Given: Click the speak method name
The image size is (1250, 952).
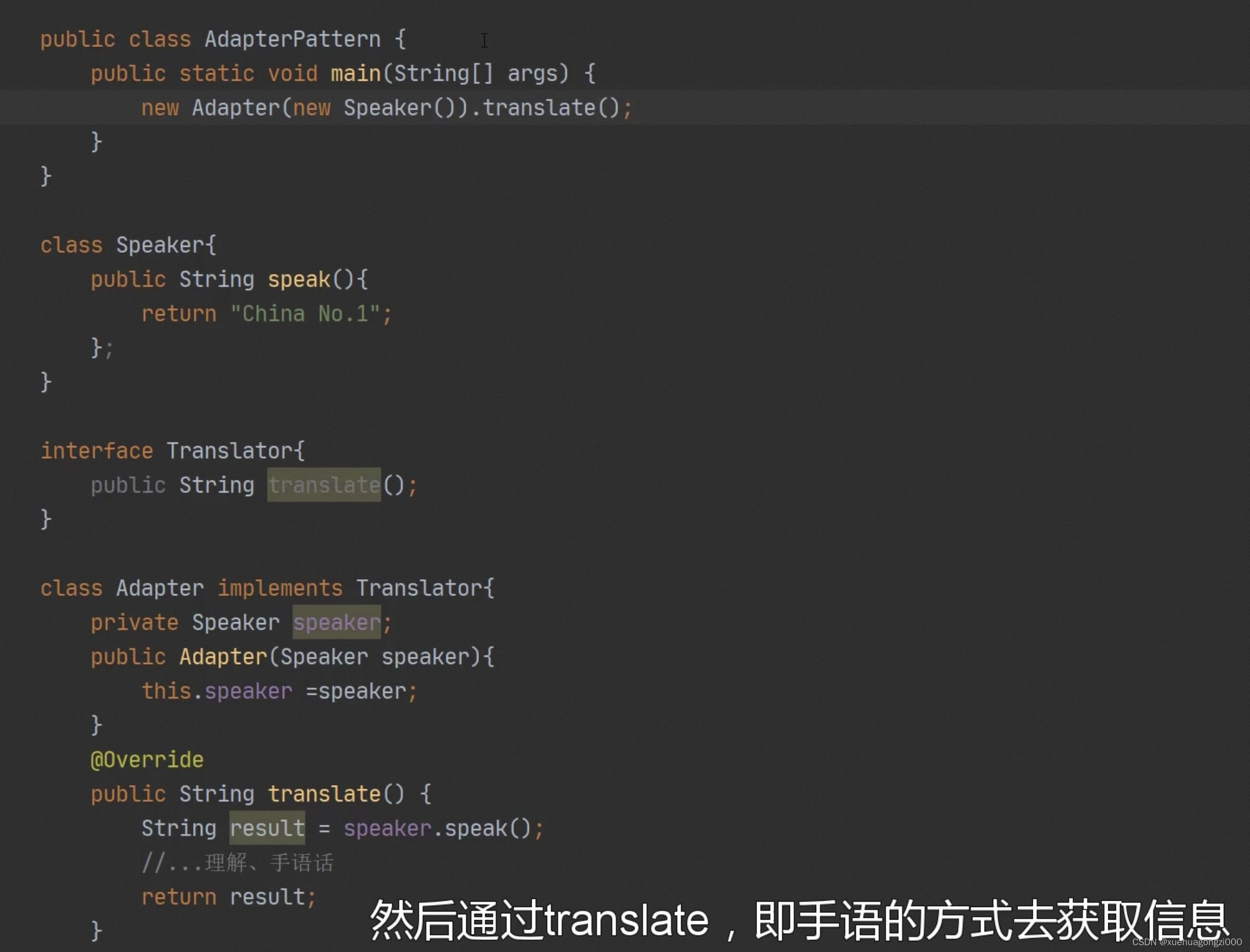Looking at the screenshot, I should point(298,280).
